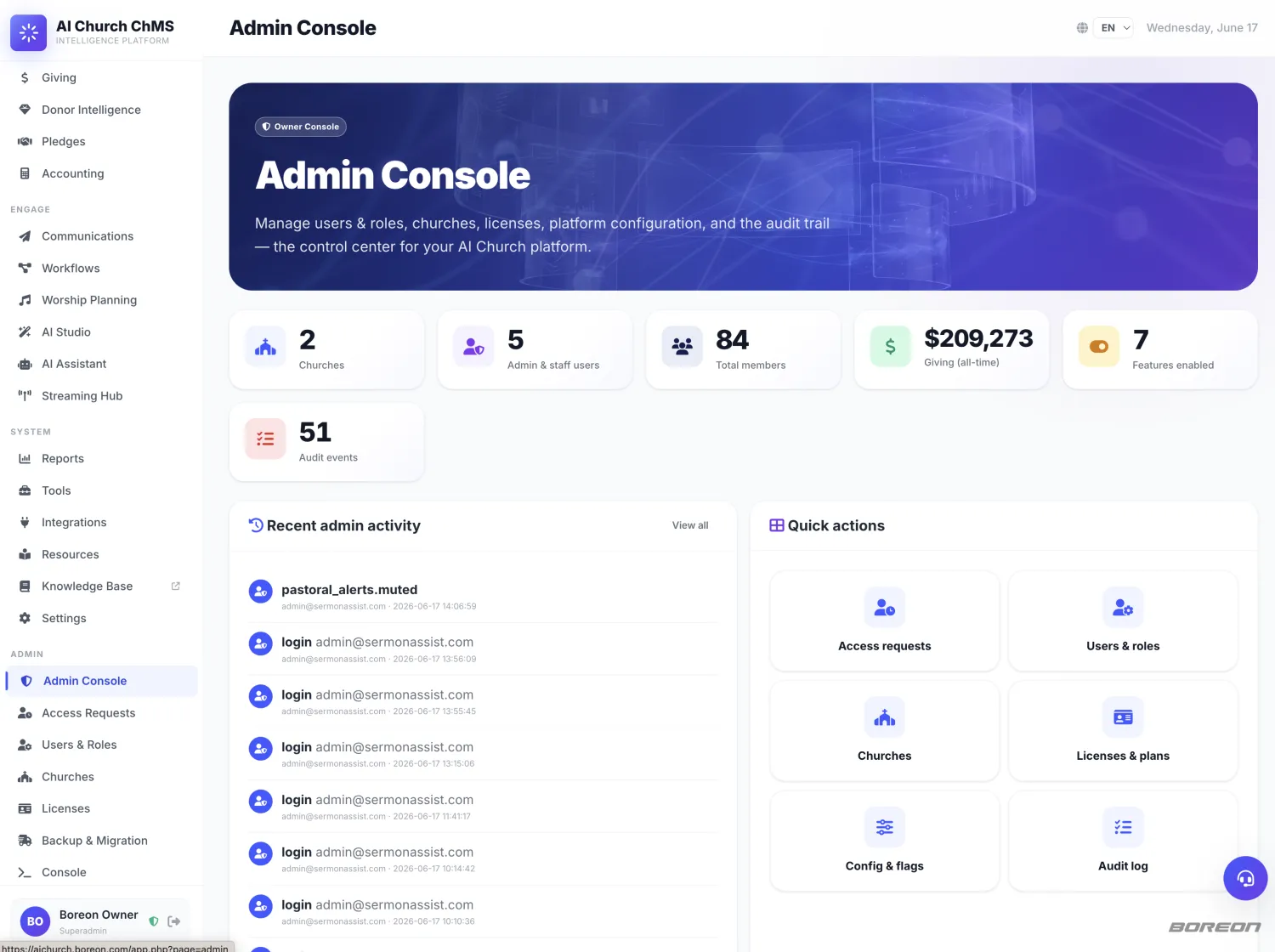Select login entry at 13:56:09

tap(483, 649)
